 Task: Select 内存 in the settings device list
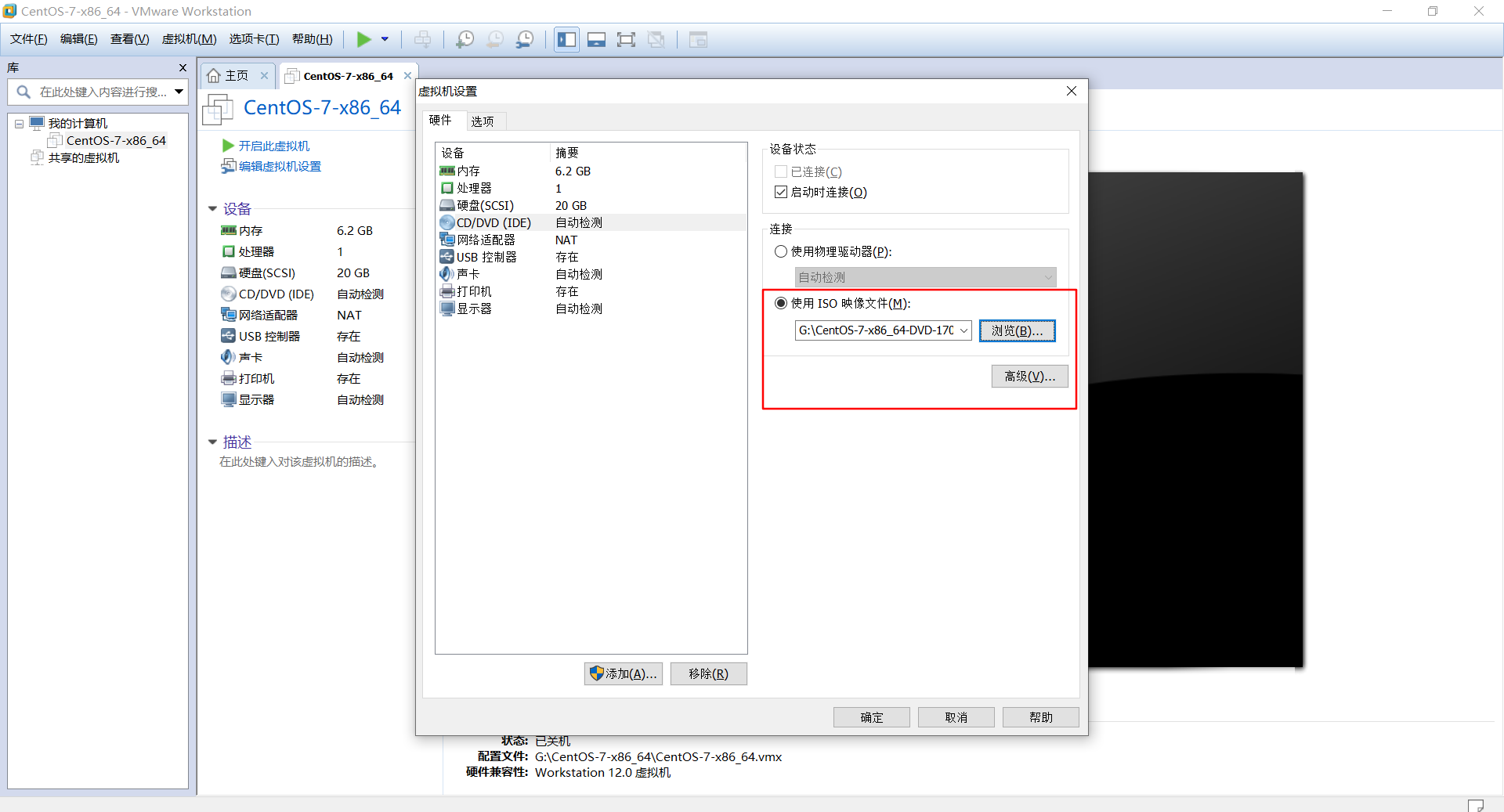pos(591,171)
